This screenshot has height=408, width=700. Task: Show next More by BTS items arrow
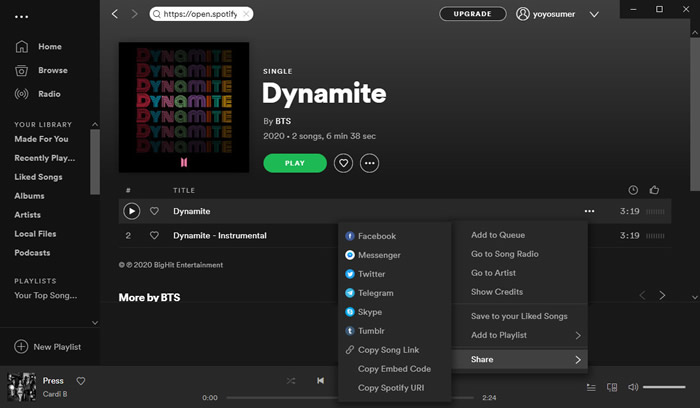[x=662, y=296]
